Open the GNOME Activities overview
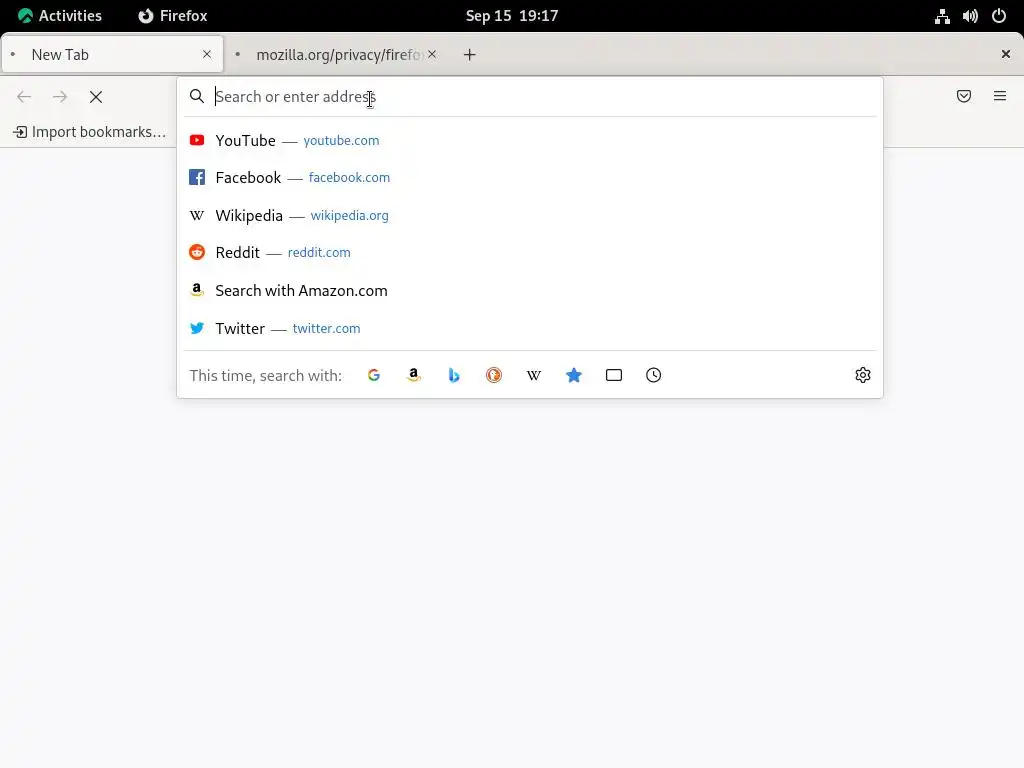1024x768 pixels. point(59,16)
